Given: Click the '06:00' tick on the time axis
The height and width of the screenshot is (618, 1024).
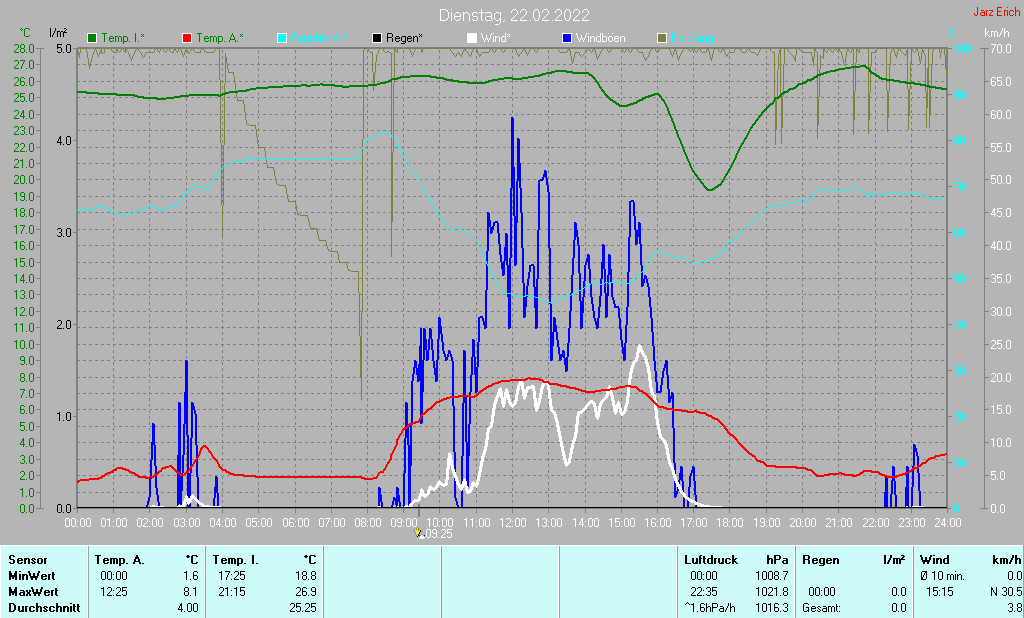Looking at the screenshot, I should point(295,523).
